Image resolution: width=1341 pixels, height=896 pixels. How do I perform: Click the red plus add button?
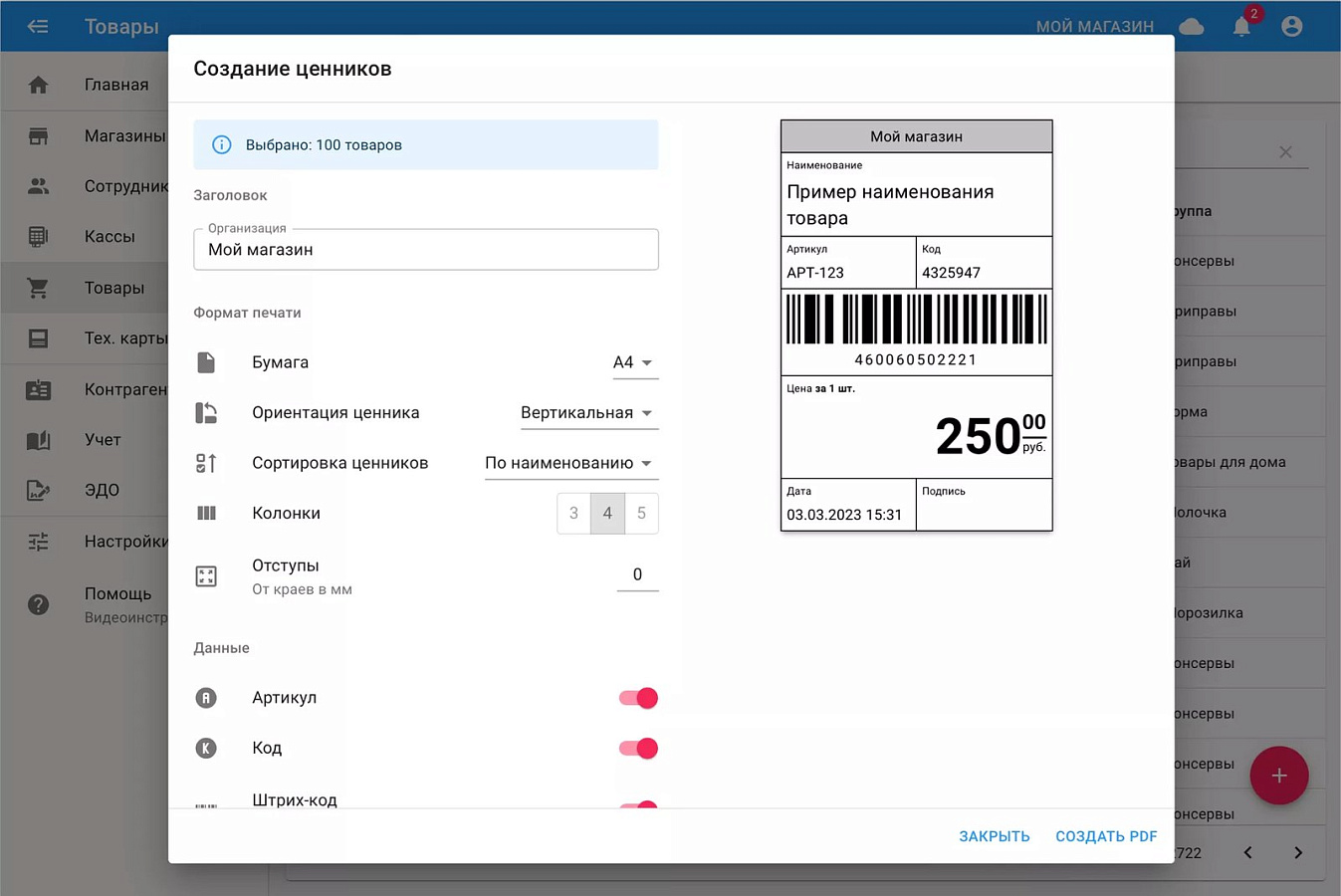point(1279,776)
